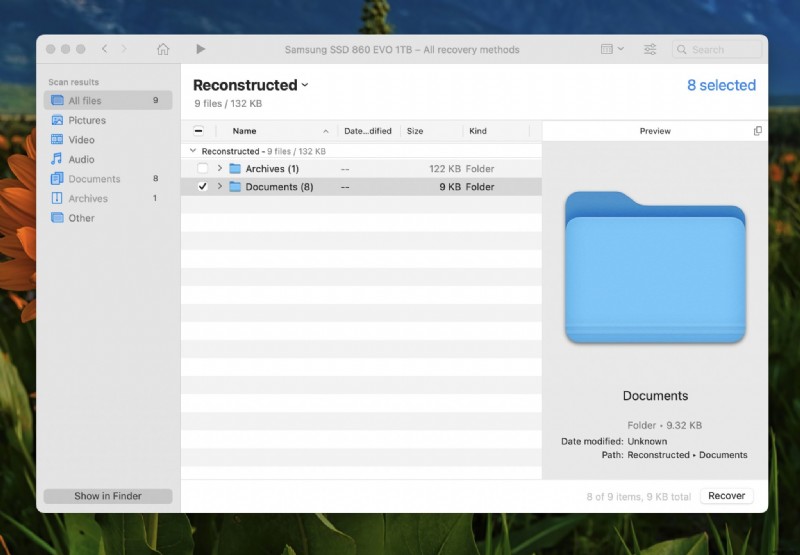Select Audio category in sidebar
The image size is (800, 555).
point(82,159)
